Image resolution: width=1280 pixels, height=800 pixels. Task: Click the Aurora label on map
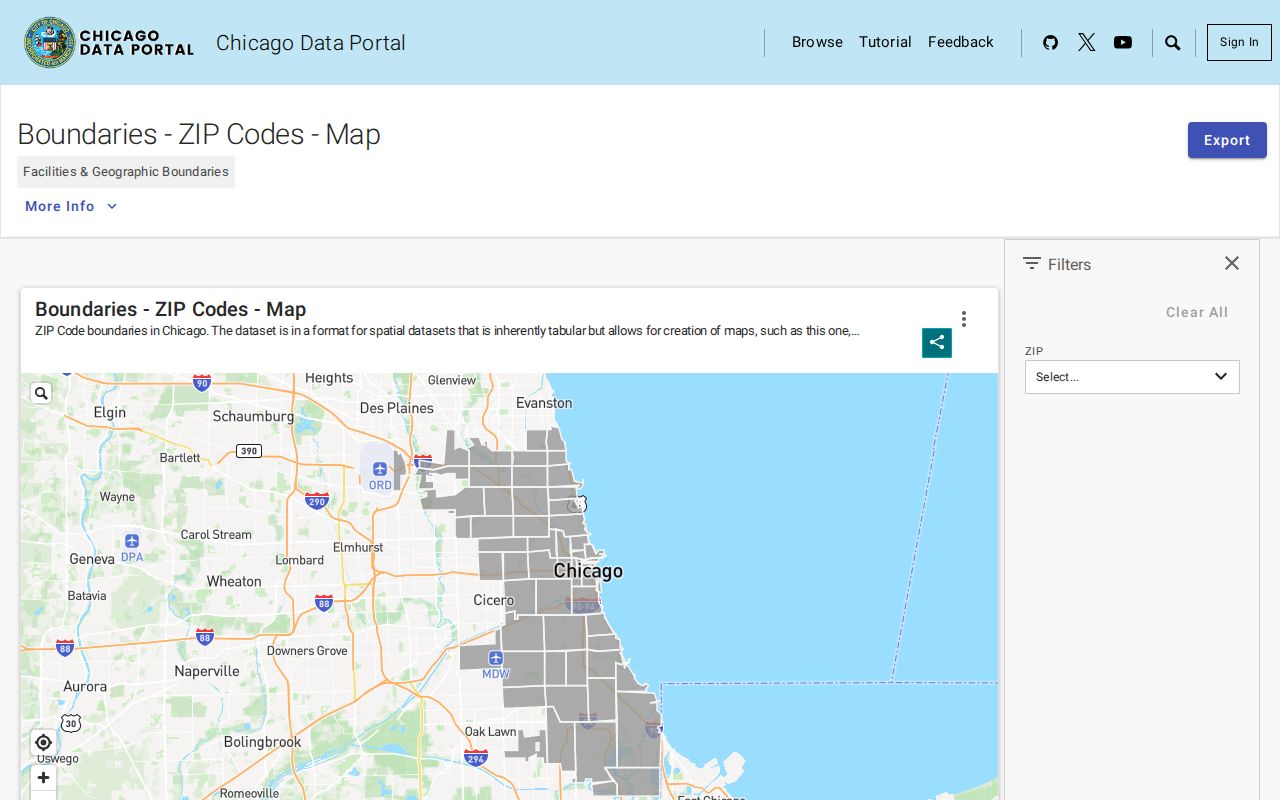pos(85,687)
